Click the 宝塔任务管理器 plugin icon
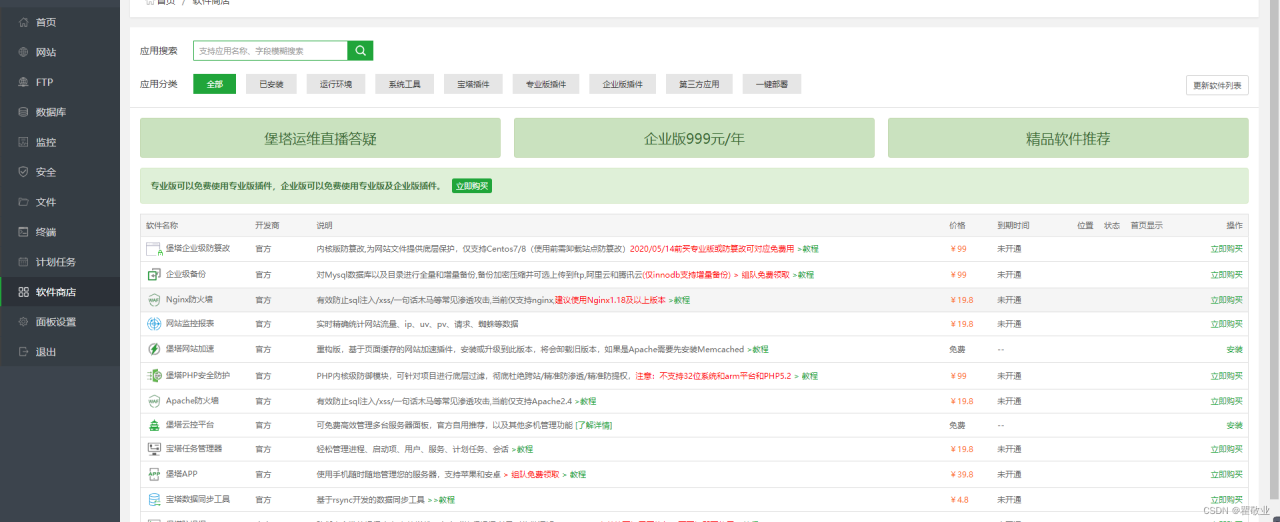This screenshot has width=1280, height=522. pyautogui.click(x=154, y=449)
